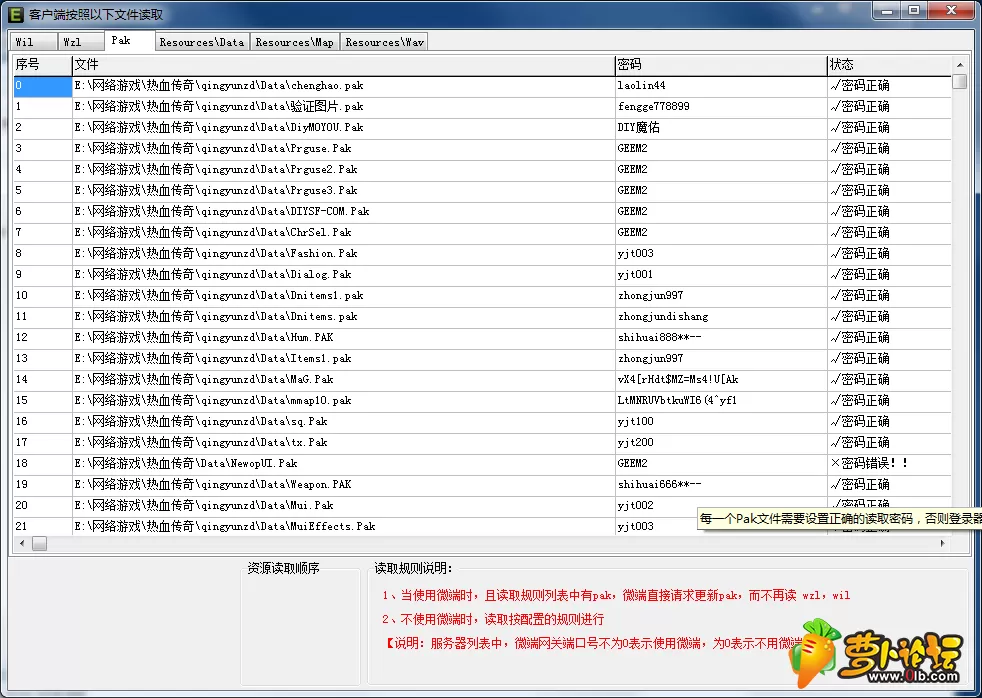Click the 密码 column header
This screenshot has width=982, height=698.
click(721, 64)
